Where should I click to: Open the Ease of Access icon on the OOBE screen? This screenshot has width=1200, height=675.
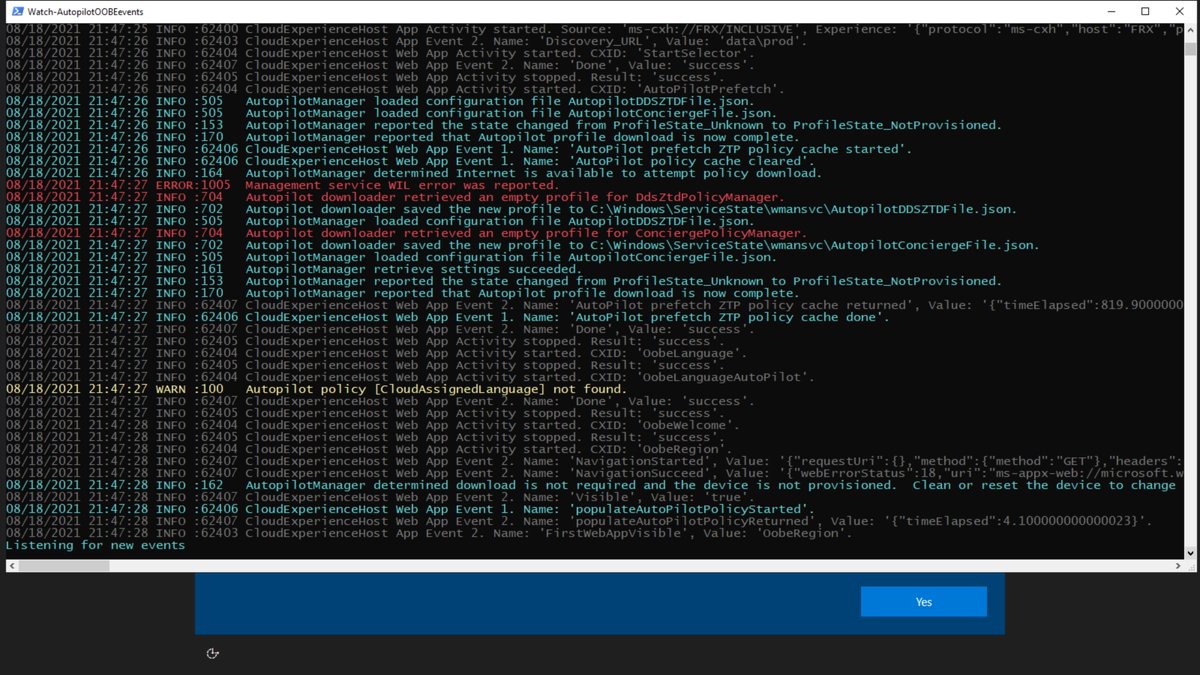pos(212,653)
